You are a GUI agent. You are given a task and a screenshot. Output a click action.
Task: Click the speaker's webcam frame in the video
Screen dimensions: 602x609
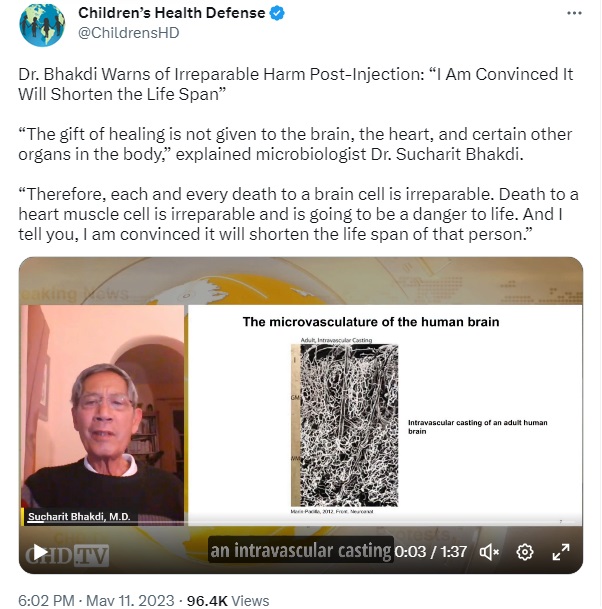[x=103, y=413]
